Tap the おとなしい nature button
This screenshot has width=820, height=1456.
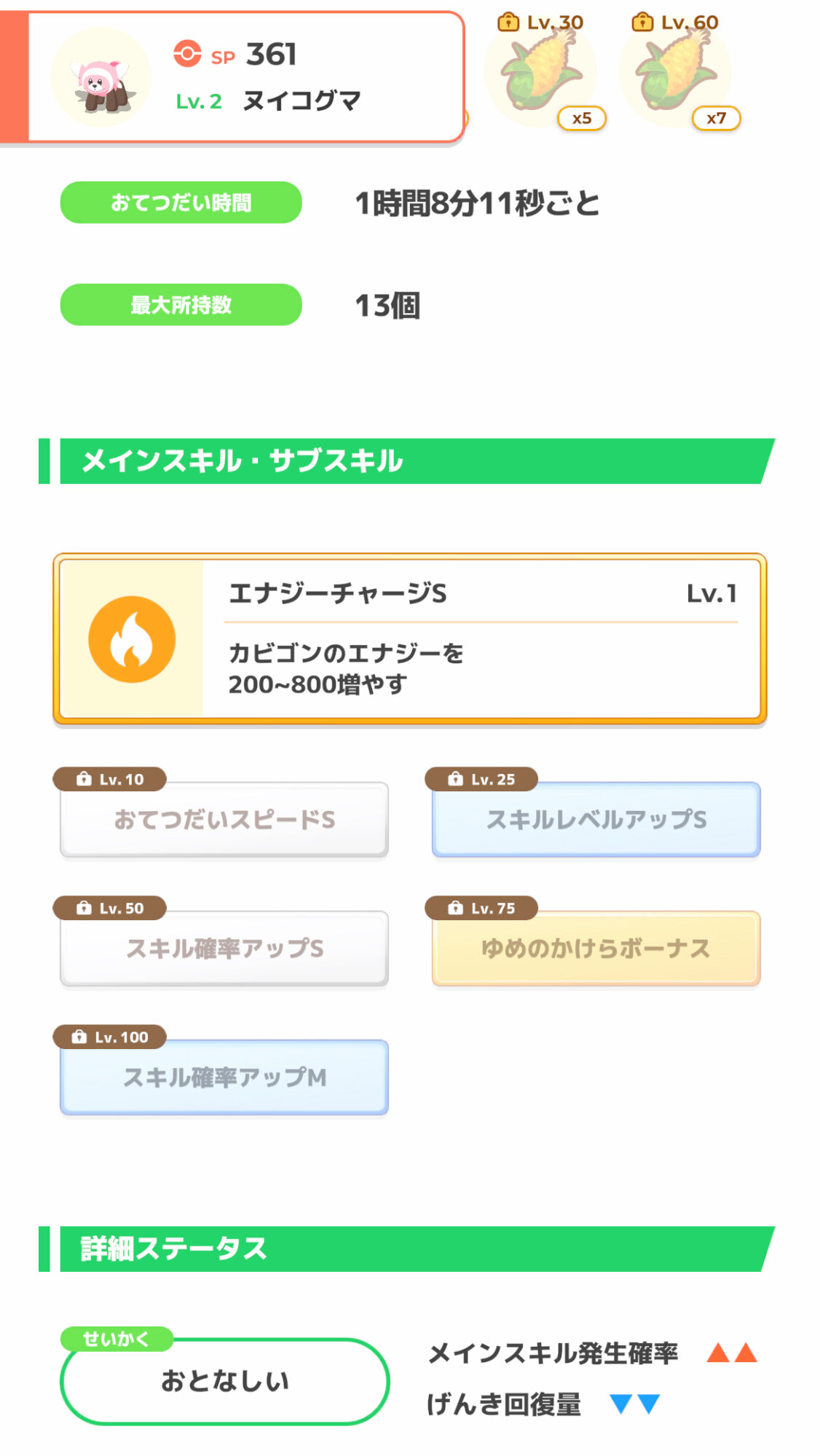(224, 1381)
